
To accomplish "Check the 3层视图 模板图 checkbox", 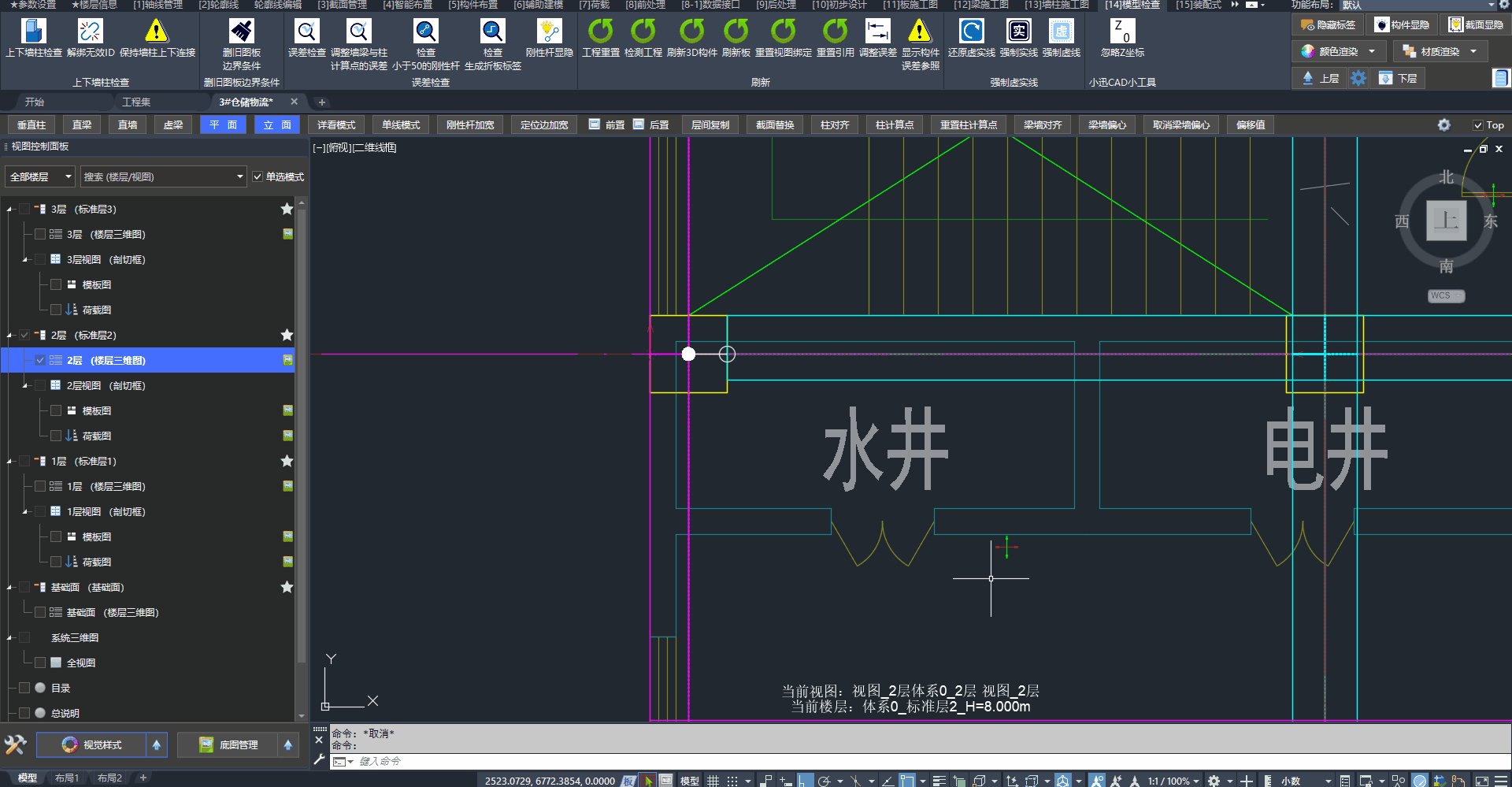I will coord(56,285).
